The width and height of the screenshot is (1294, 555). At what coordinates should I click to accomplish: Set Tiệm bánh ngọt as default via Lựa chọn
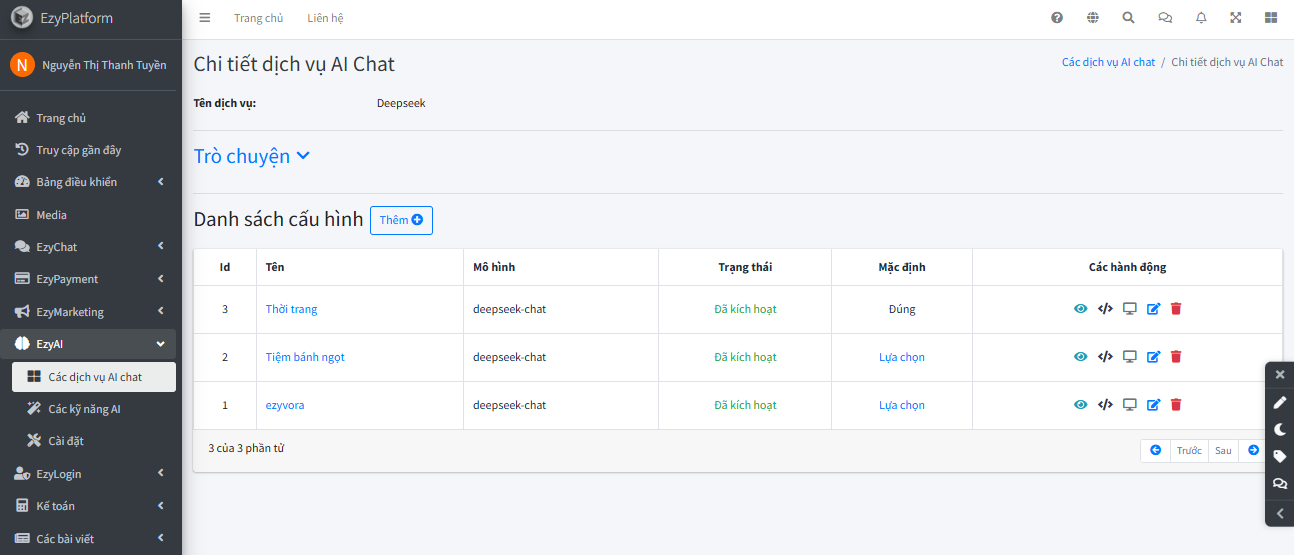[902, 357]
